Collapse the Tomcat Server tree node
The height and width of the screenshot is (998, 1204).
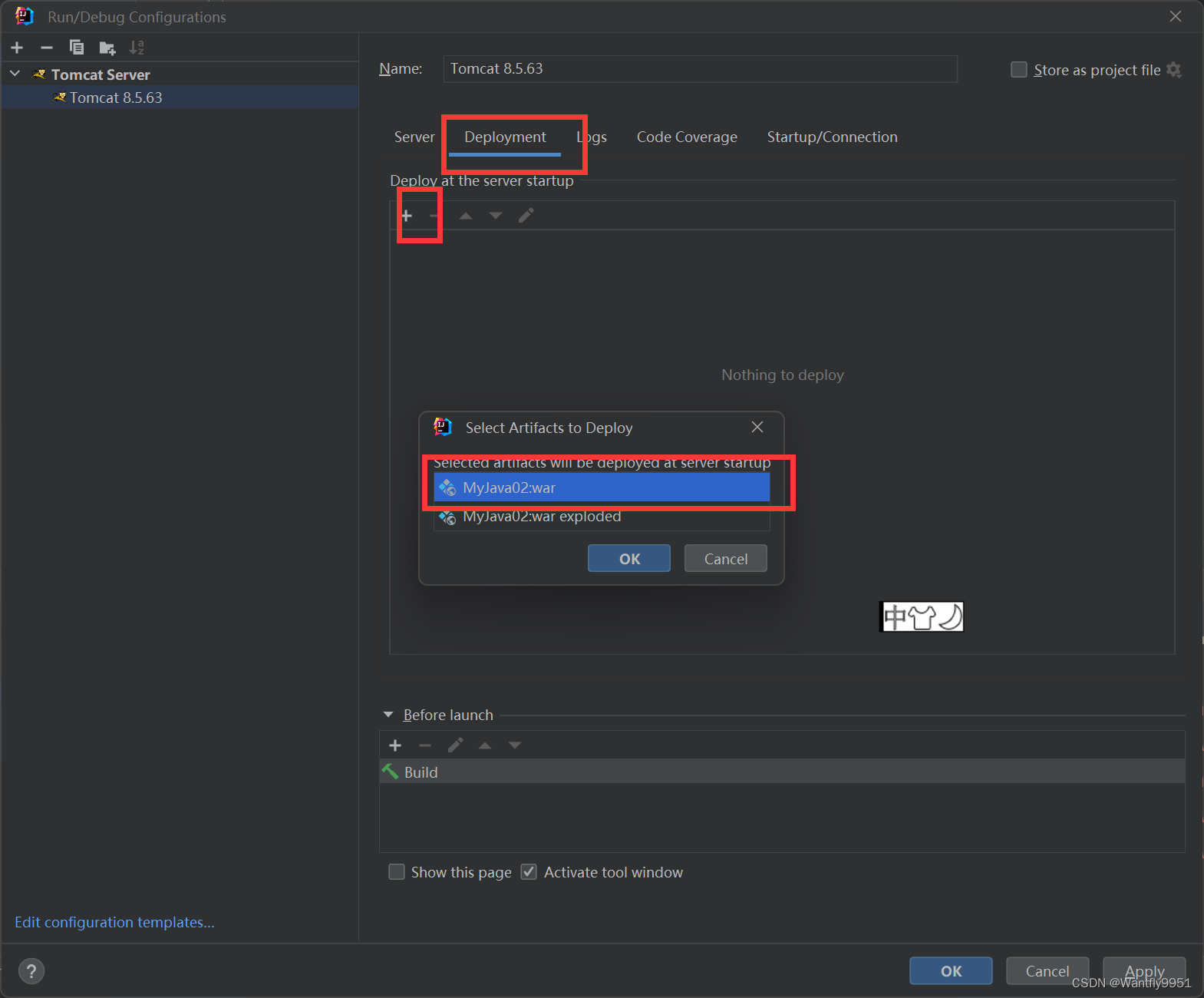click(x=15, y=74)
